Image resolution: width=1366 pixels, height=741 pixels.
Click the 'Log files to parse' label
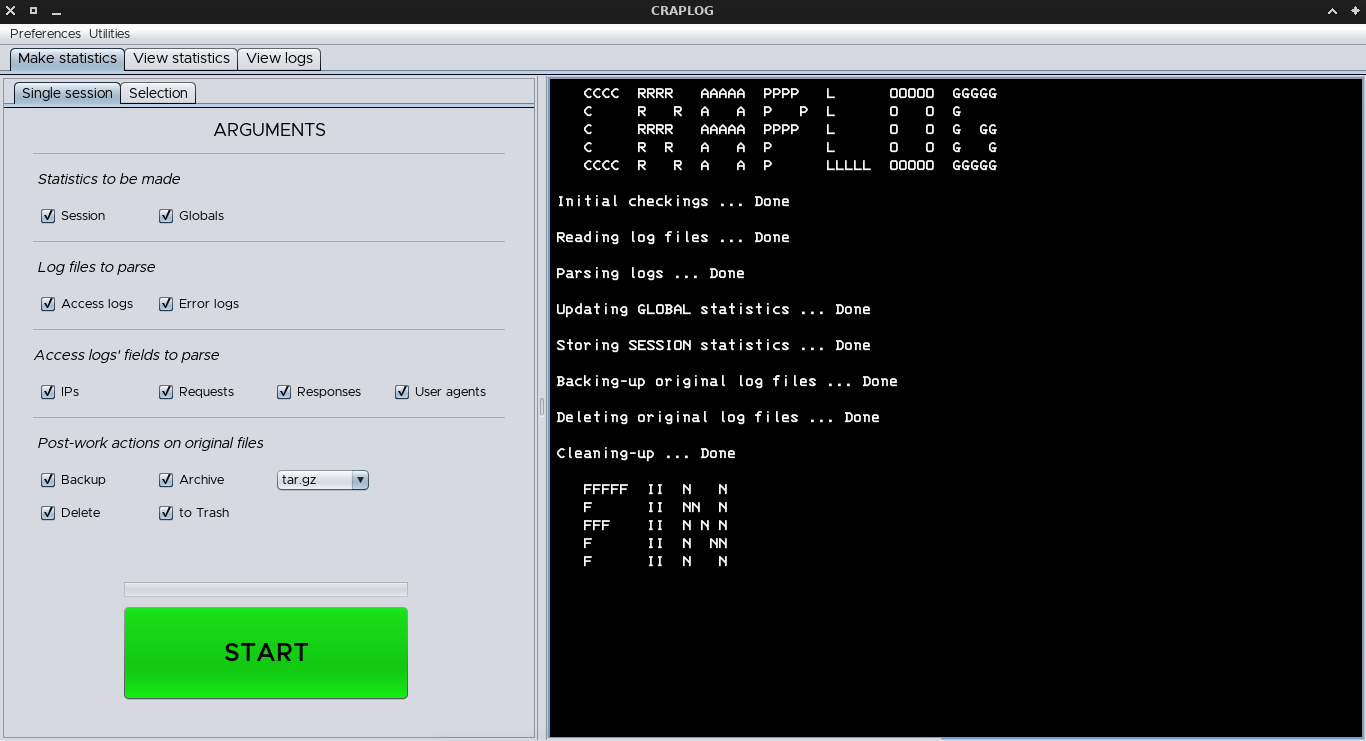point(96,267)
